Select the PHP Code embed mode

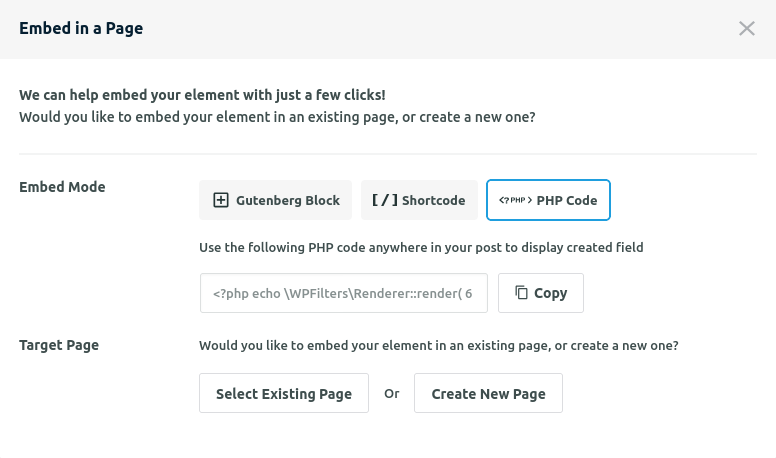[x=548, y=200]
